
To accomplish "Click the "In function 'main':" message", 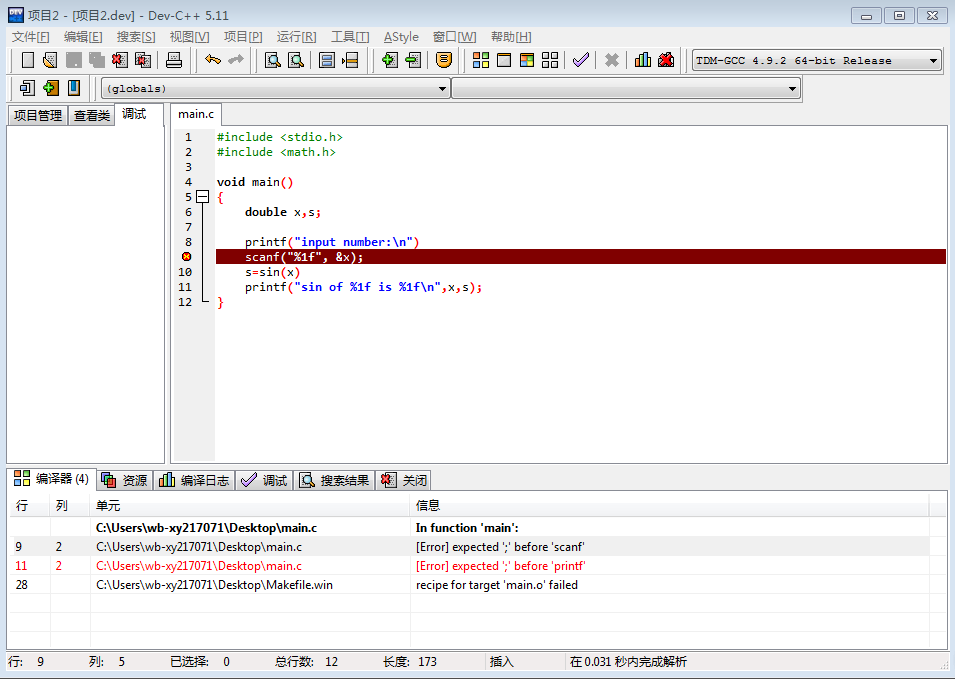I will pos(467,528).
